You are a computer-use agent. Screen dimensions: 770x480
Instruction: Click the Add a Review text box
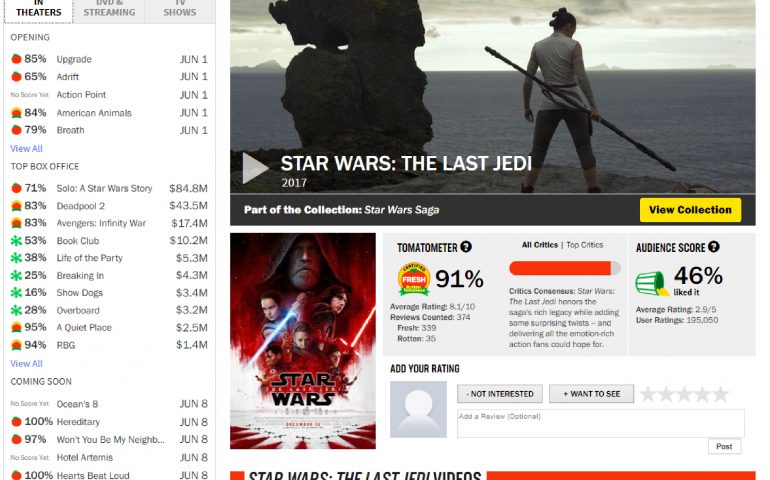tap(601, 423)
